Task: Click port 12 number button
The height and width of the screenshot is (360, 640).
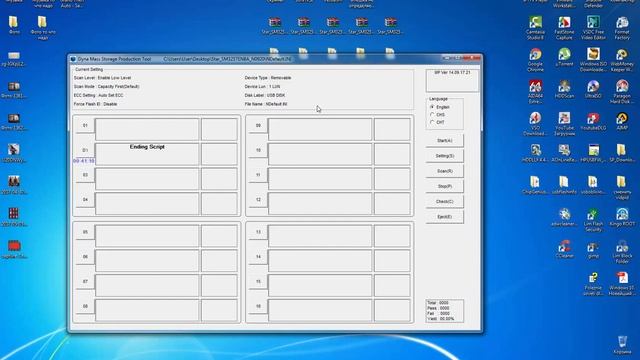Action: [258, 200]
